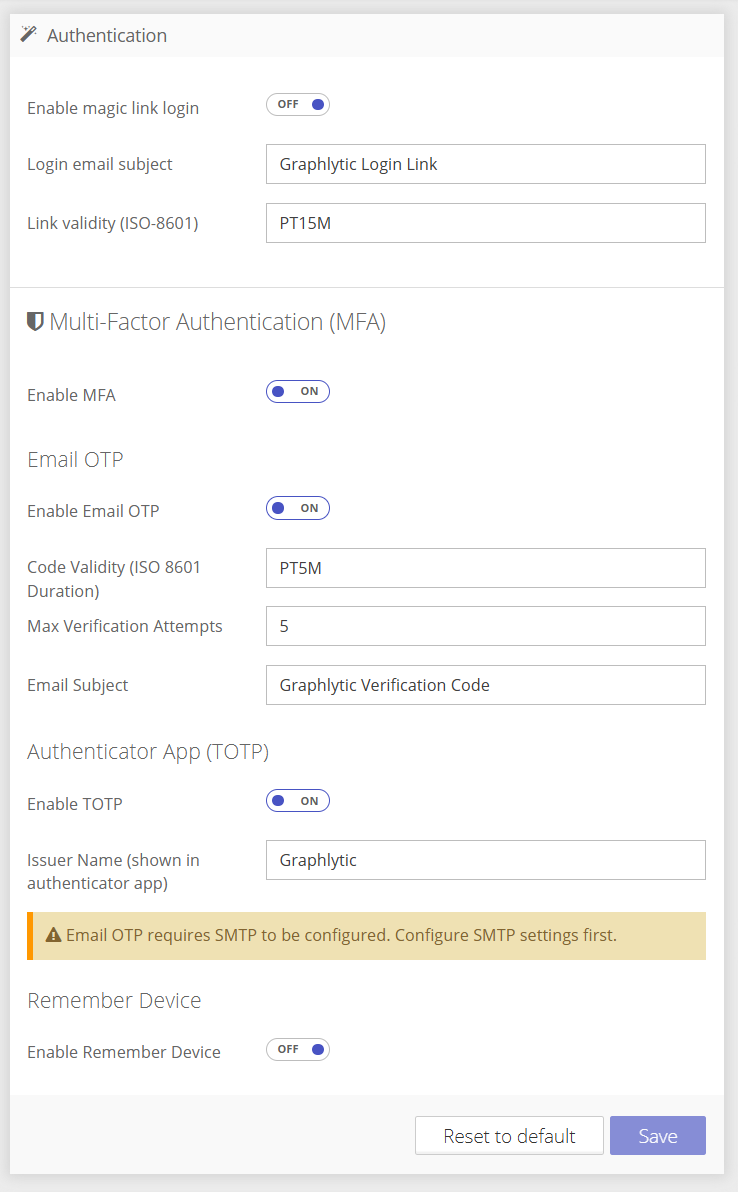The width and height of the screenshot is (738, 1192).
Task: Click the Authenticator App (TOTP) section heading
Action: coord(148,752)
